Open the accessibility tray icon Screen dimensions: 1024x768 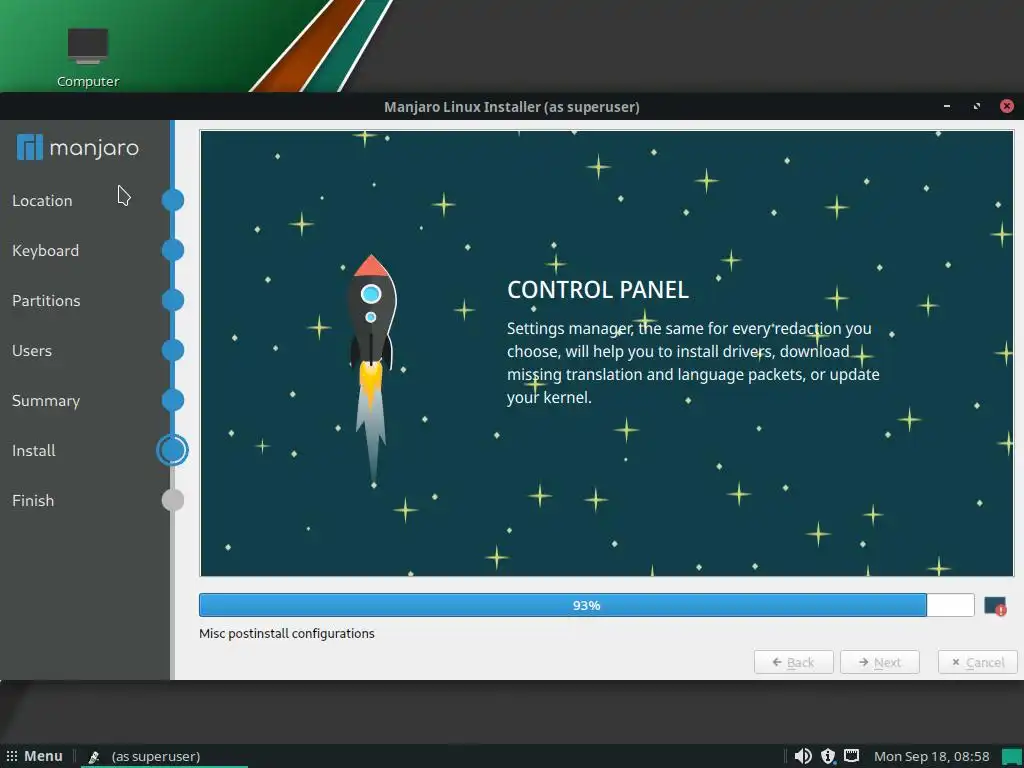(x=827, y=756)
